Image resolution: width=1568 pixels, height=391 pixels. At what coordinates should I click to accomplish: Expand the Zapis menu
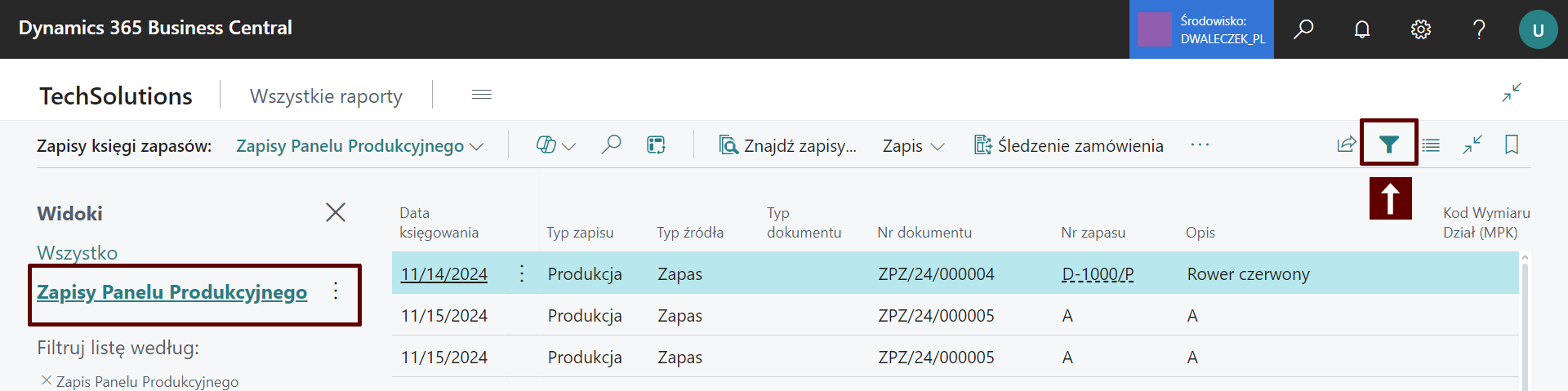[913, 146]
